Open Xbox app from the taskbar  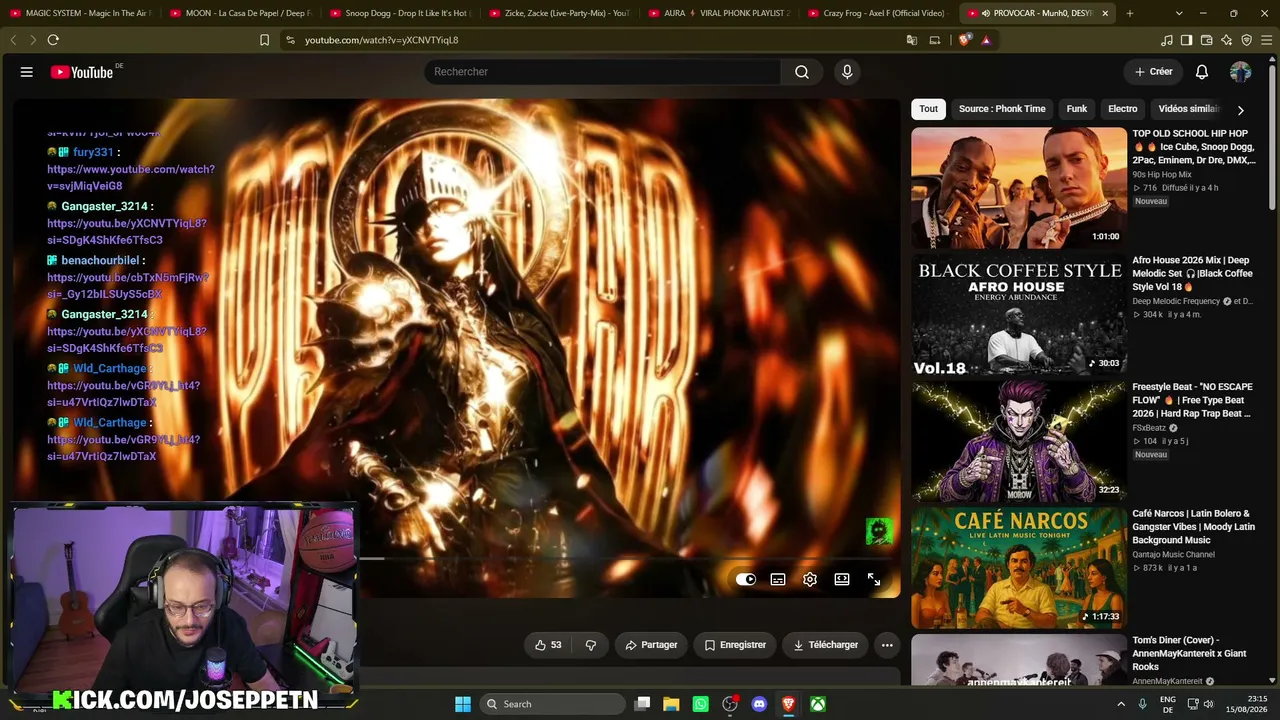[x=818, y=704]
